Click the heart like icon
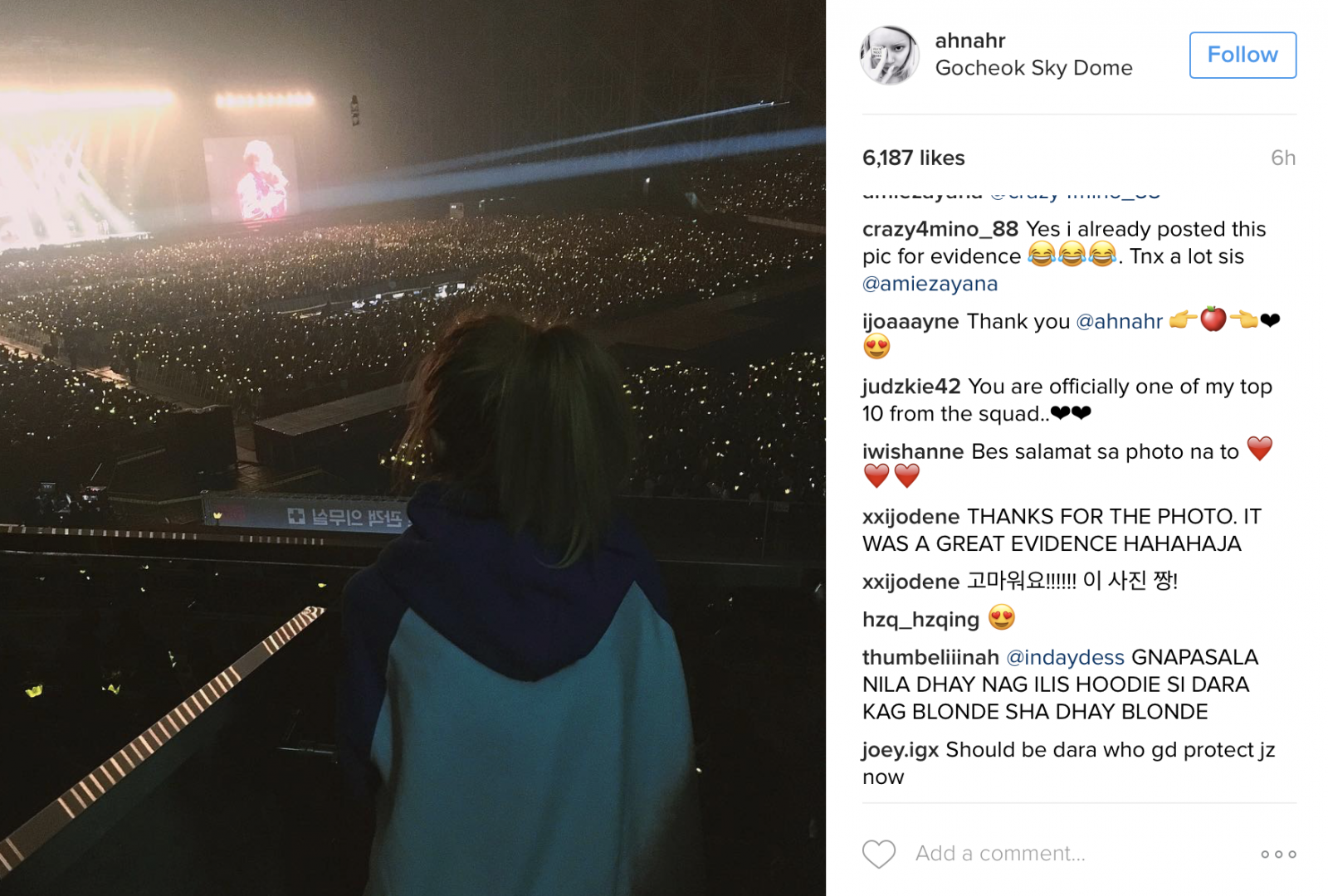This screenshot has height=896, width=1328. pyautogui.click(x=878, y=854)
